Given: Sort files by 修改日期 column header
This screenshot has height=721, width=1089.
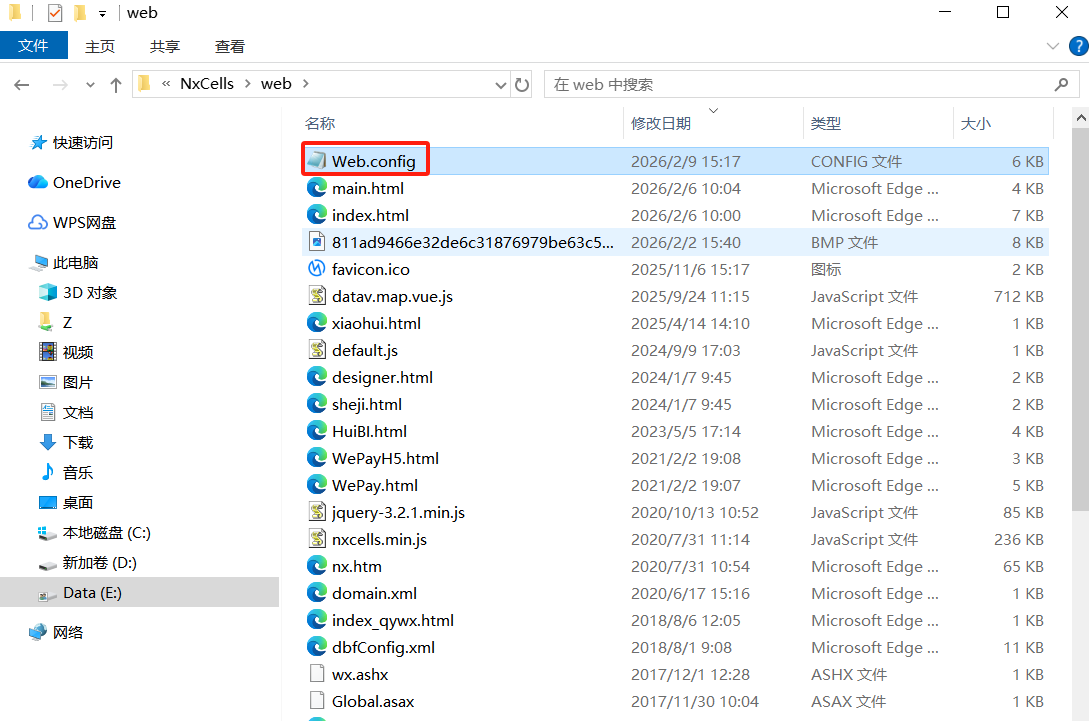Looking at the screenshot, I should pyautogui.click(x=661, y=123).
